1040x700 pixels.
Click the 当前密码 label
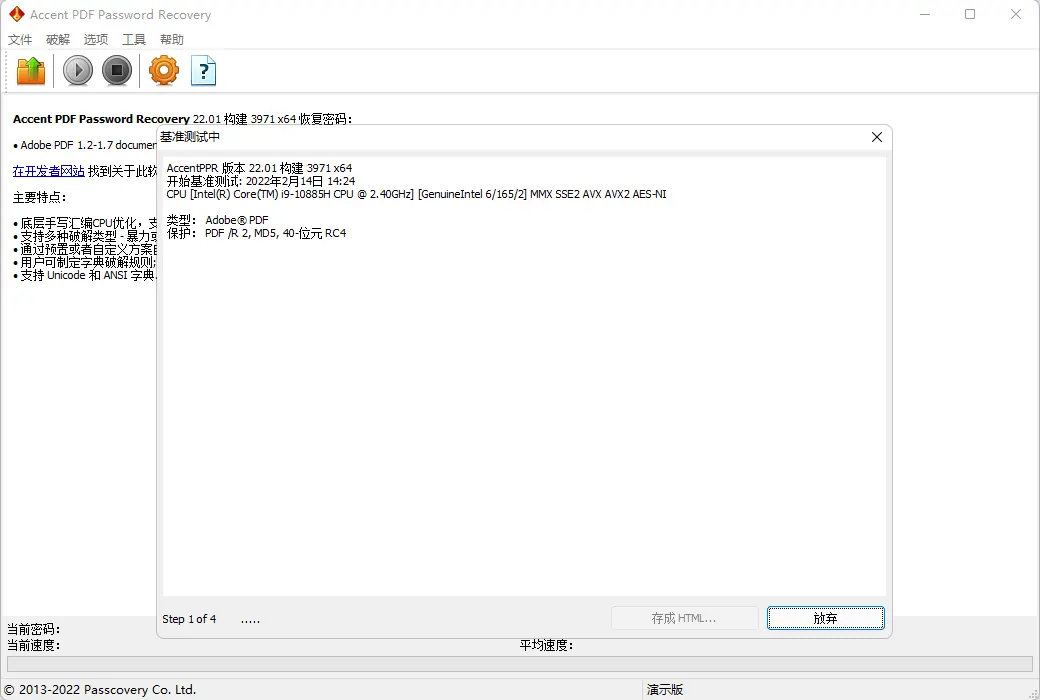click(x=34, y=629)
